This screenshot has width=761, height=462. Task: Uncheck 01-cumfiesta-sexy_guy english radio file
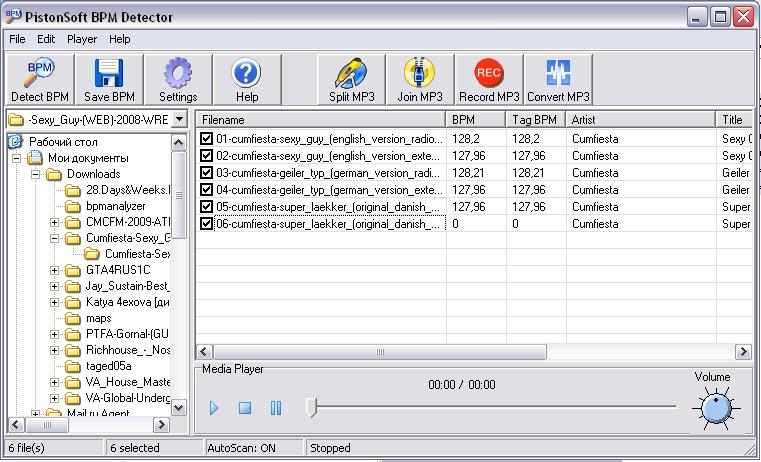pos(206,139)
